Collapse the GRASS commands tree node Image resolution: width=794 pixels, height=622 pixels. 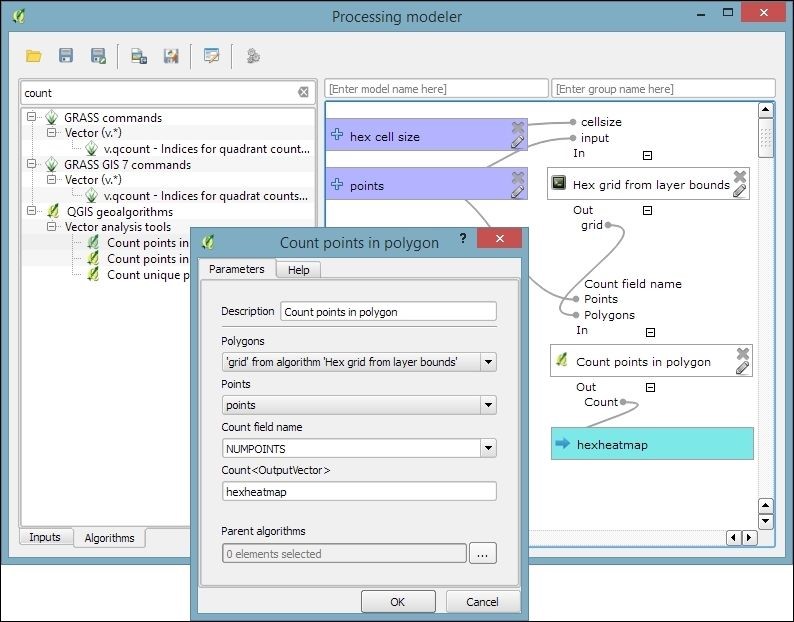(33, 117)
